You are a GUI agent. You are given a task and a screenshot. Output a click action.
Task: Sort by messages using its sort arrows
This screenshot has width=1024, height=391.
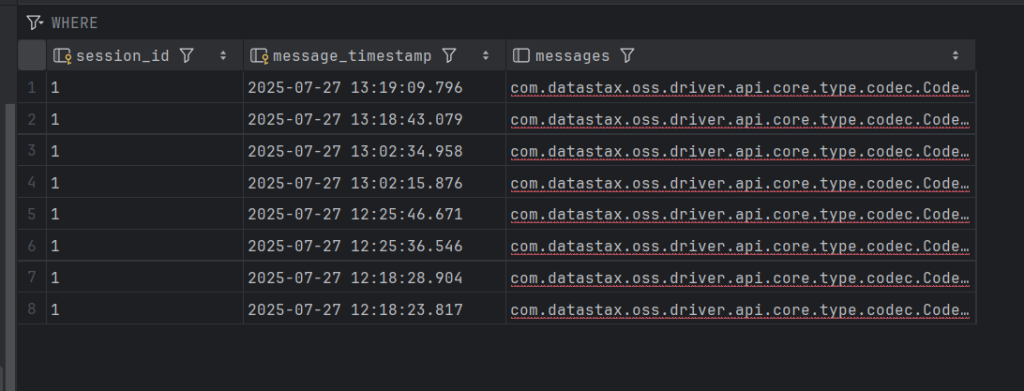click(955, 56)
